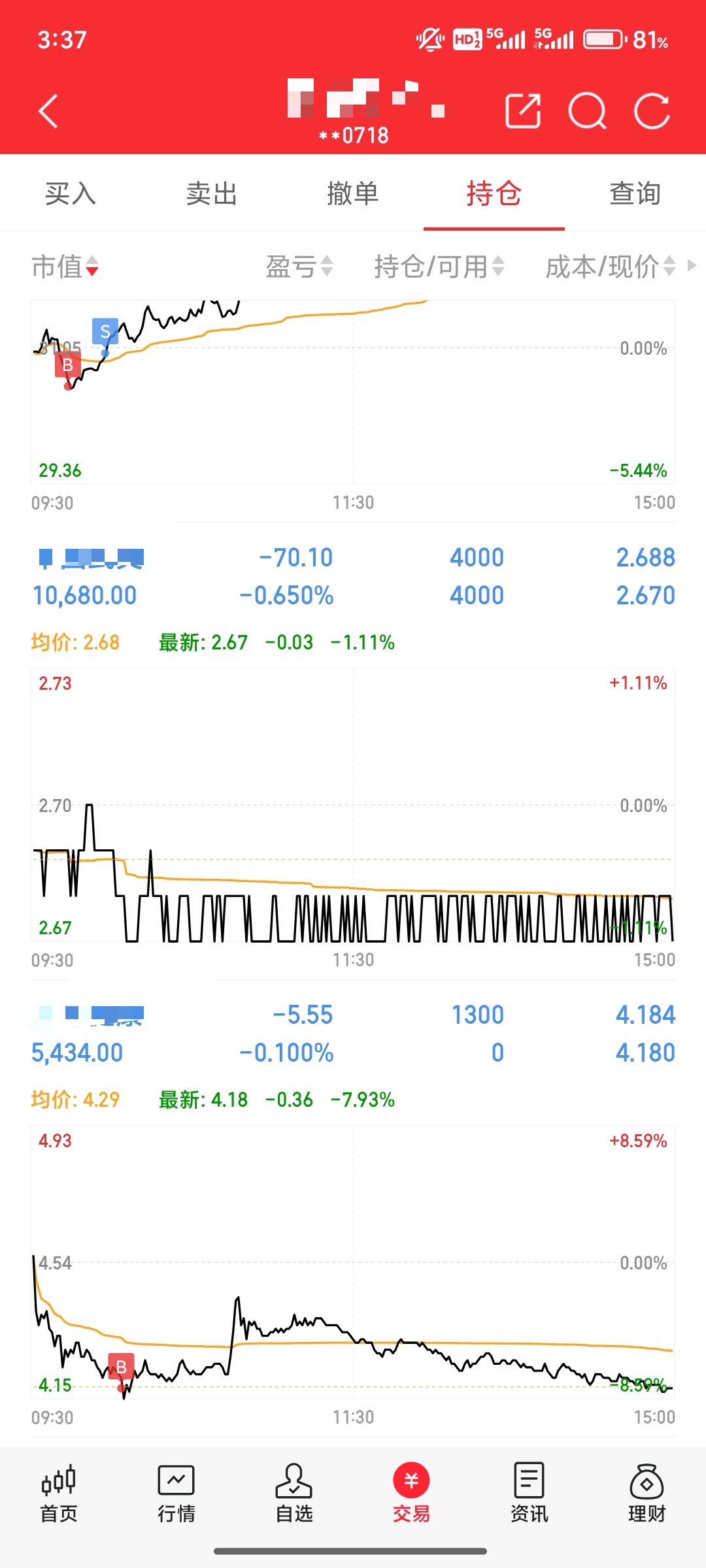The width and height of the screenshot is (706, 1568).
Task: Tap the back arrow icon
Action: [48, 111]
